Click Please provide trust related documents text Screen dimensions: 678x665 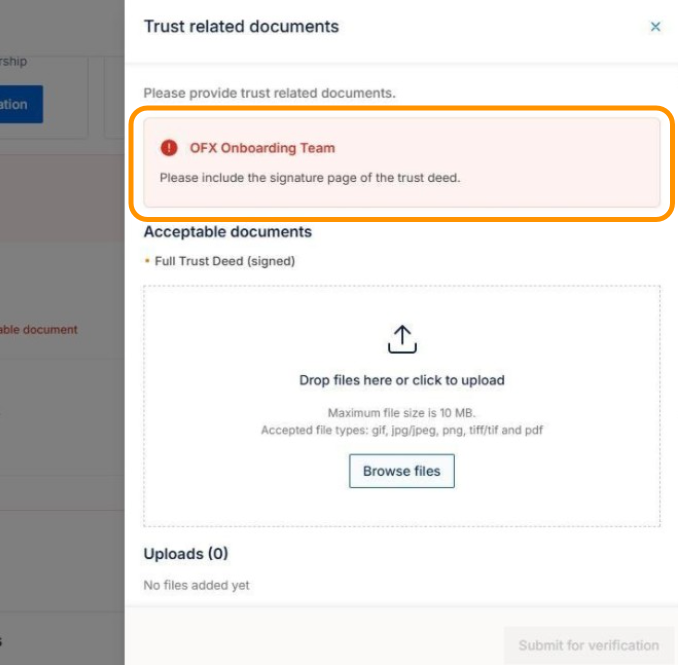(269, 93)
